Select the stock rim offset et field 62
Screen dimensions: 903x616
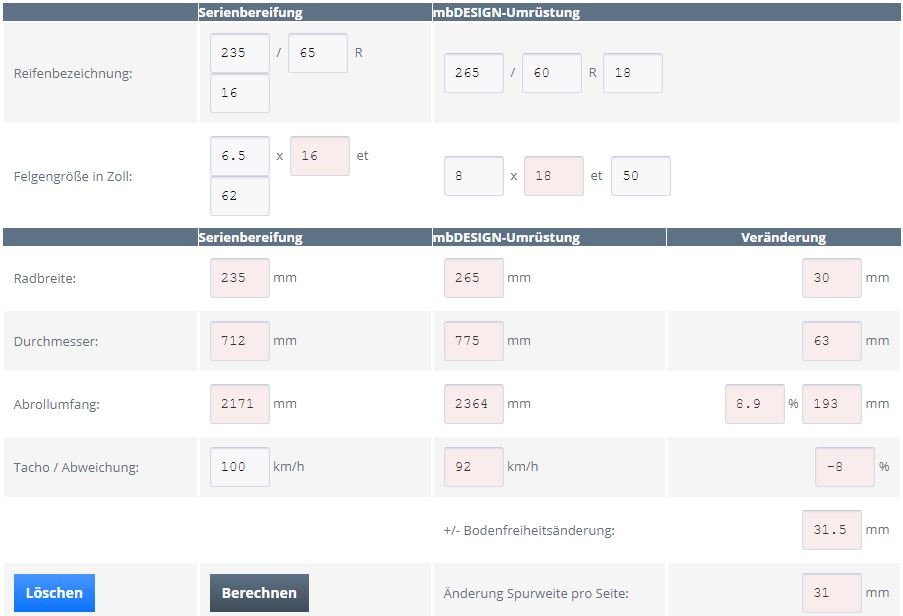240,196
